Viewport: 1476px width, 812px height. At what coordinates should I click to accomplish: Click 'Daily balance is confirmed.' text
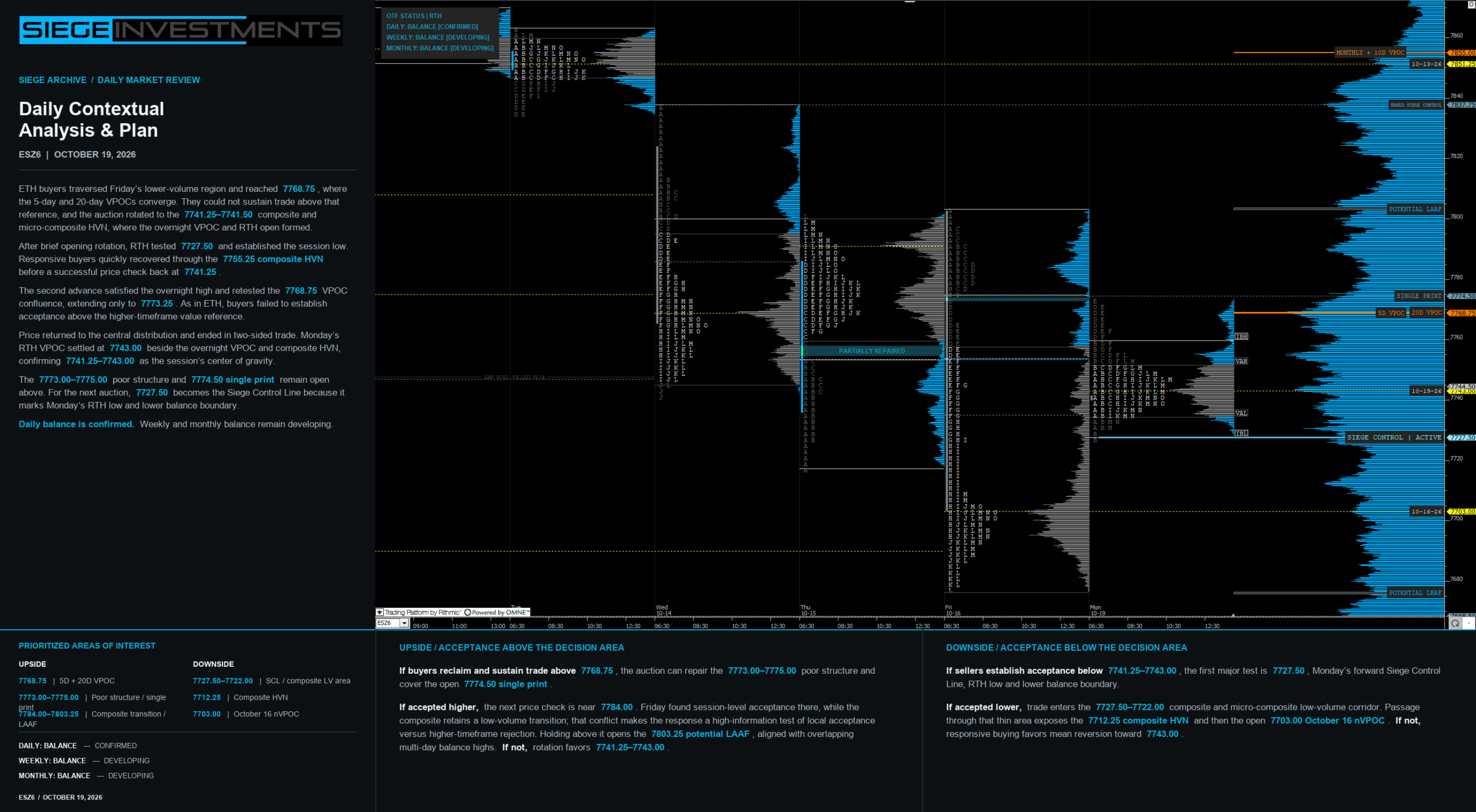tap(76, 424)
